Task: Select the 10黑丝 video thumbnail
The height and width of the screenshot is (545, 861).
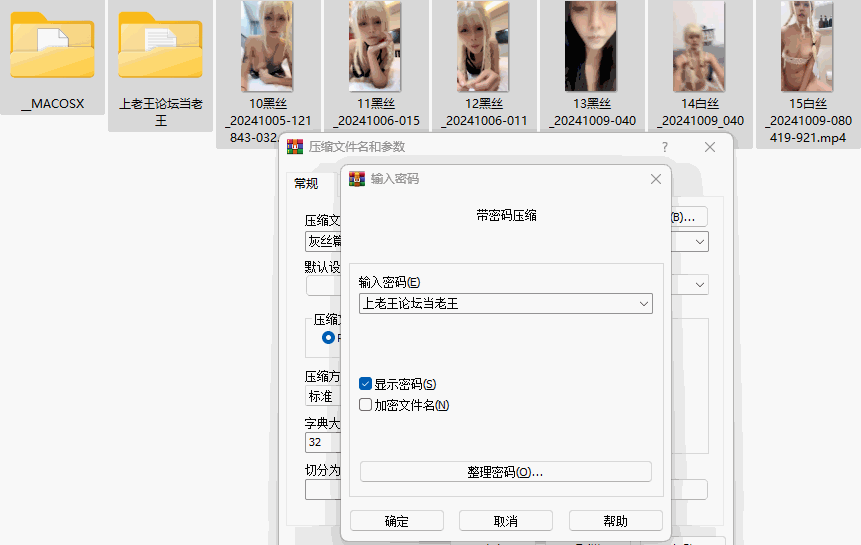Action: (267, 46)
